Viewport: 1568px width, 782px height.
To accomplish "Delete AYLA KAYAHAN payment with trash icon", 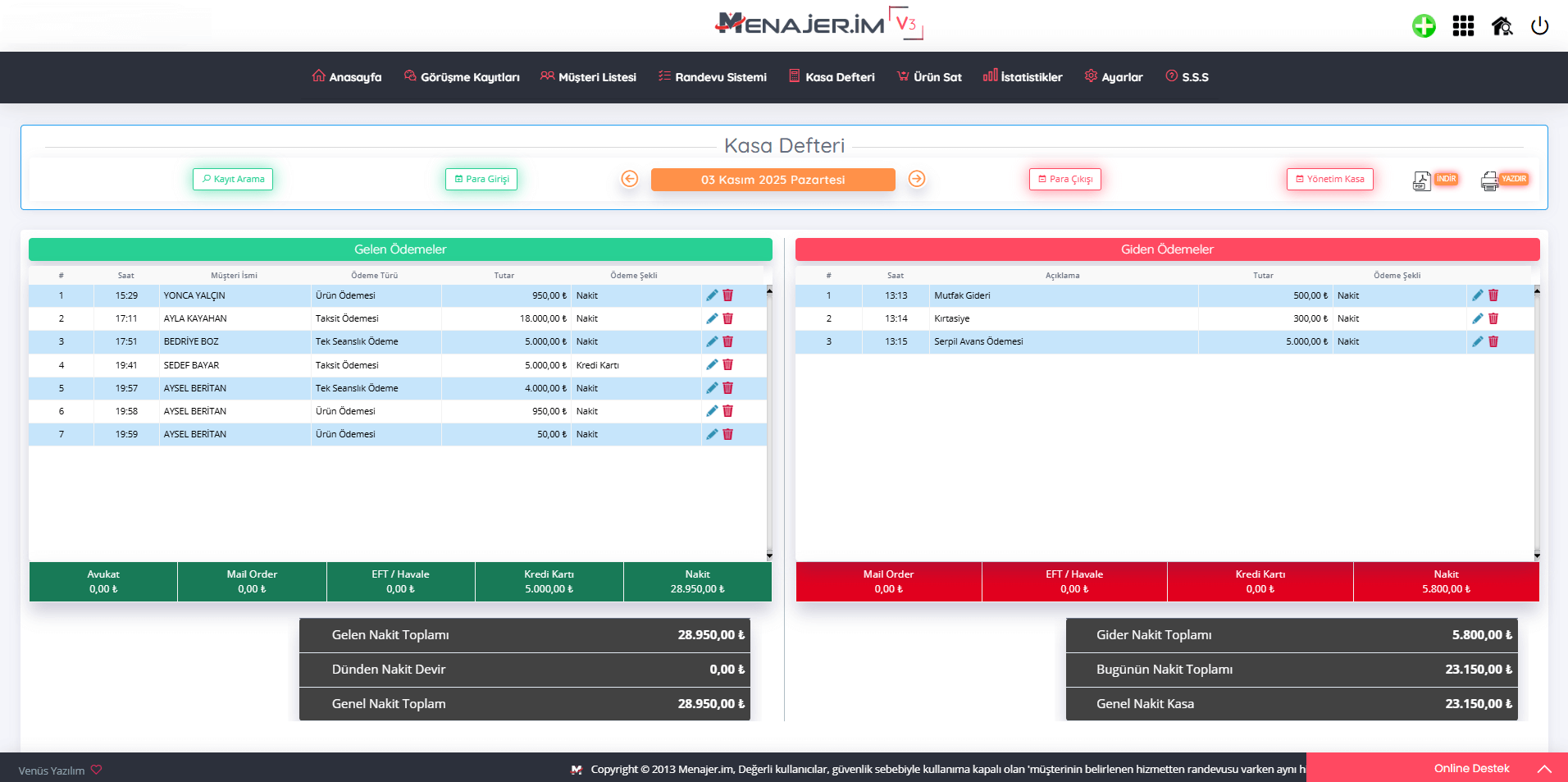I will [728, 318].
